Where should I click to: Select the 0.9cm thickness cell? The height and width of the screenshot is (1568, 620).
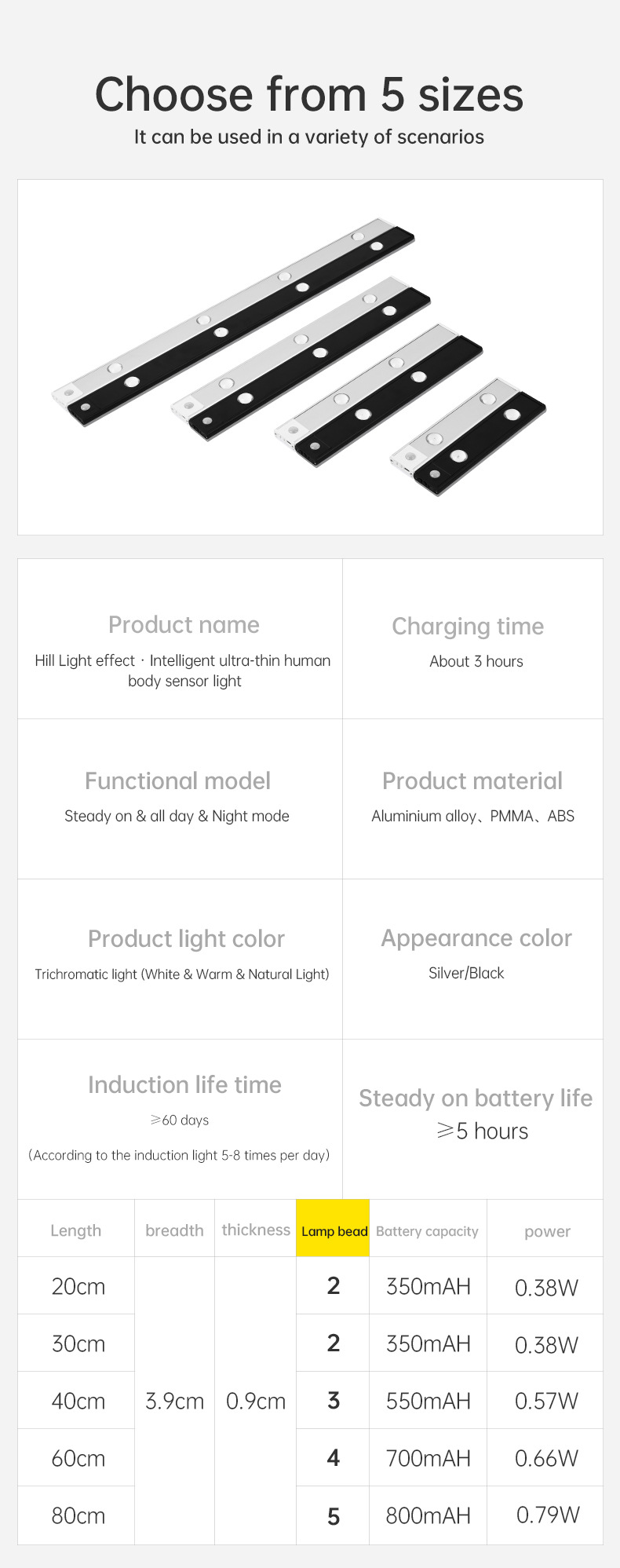click(x=255, y=1401)
